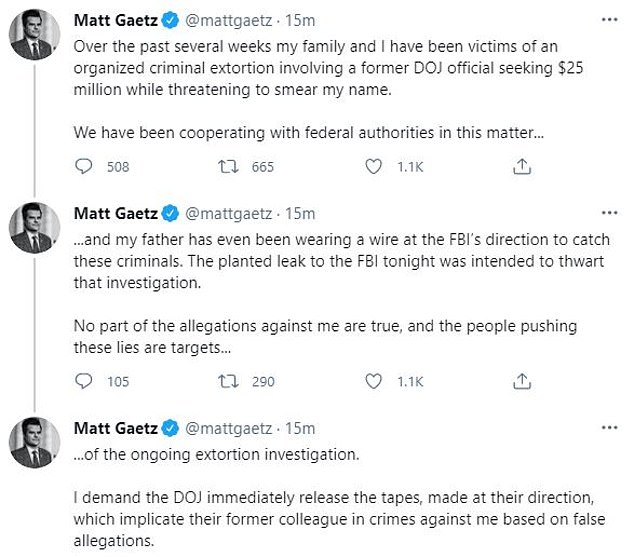634x557 pixels.
Task: Share the second tweet about the FBI wire
Action: click(x=520, y=380)
